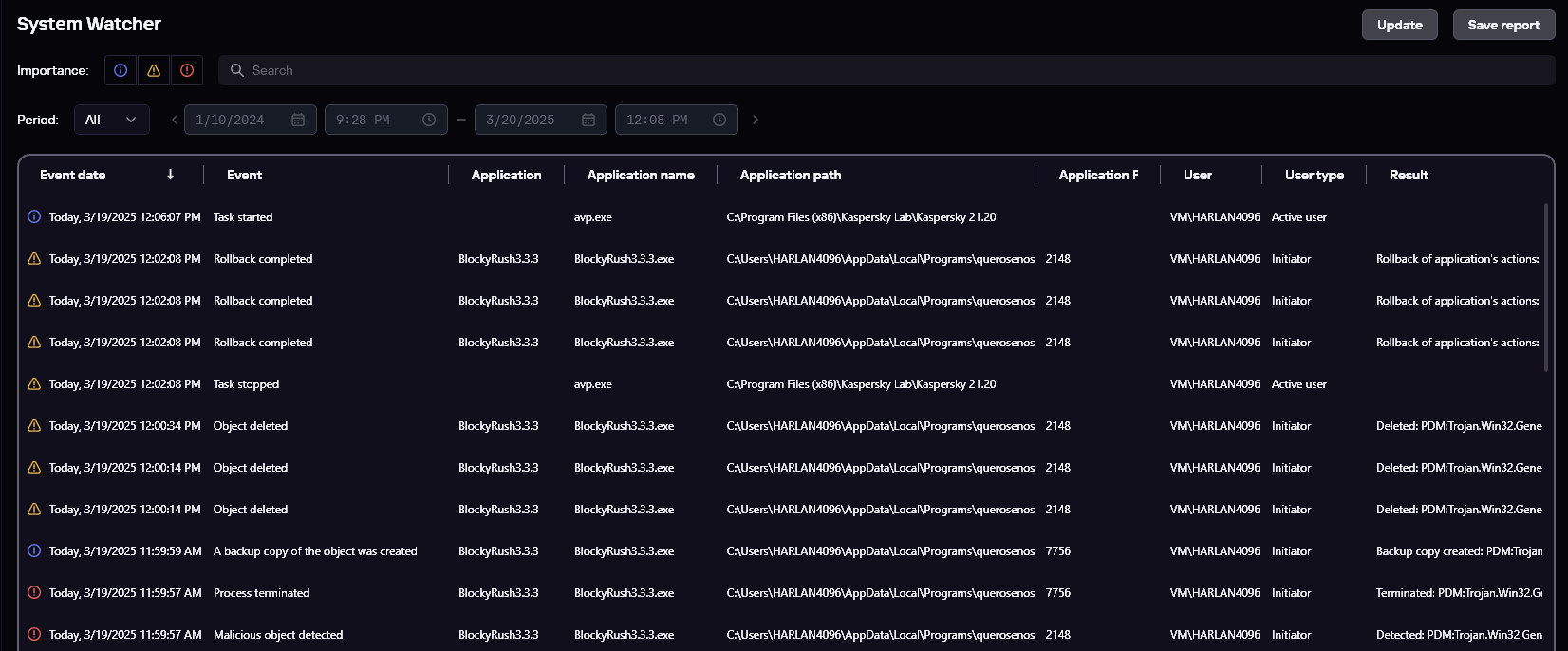The image size is (1568, 651).
Task: Select the Malicious object detected event text
Action: pos(278,635)
